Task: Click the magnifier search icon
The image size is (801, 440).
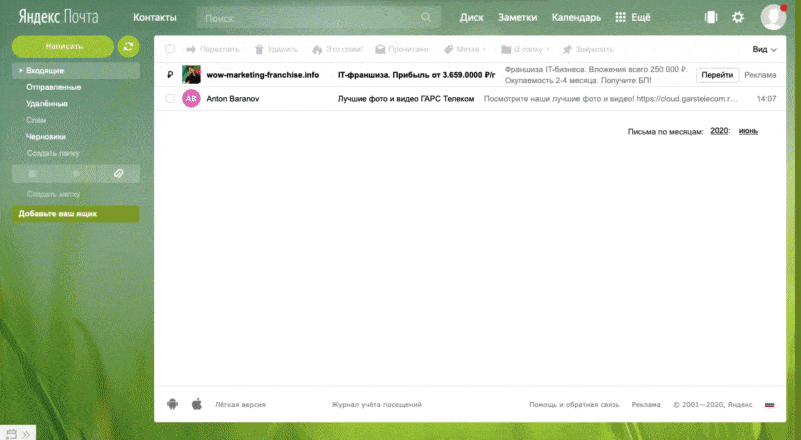Action: 426,17
